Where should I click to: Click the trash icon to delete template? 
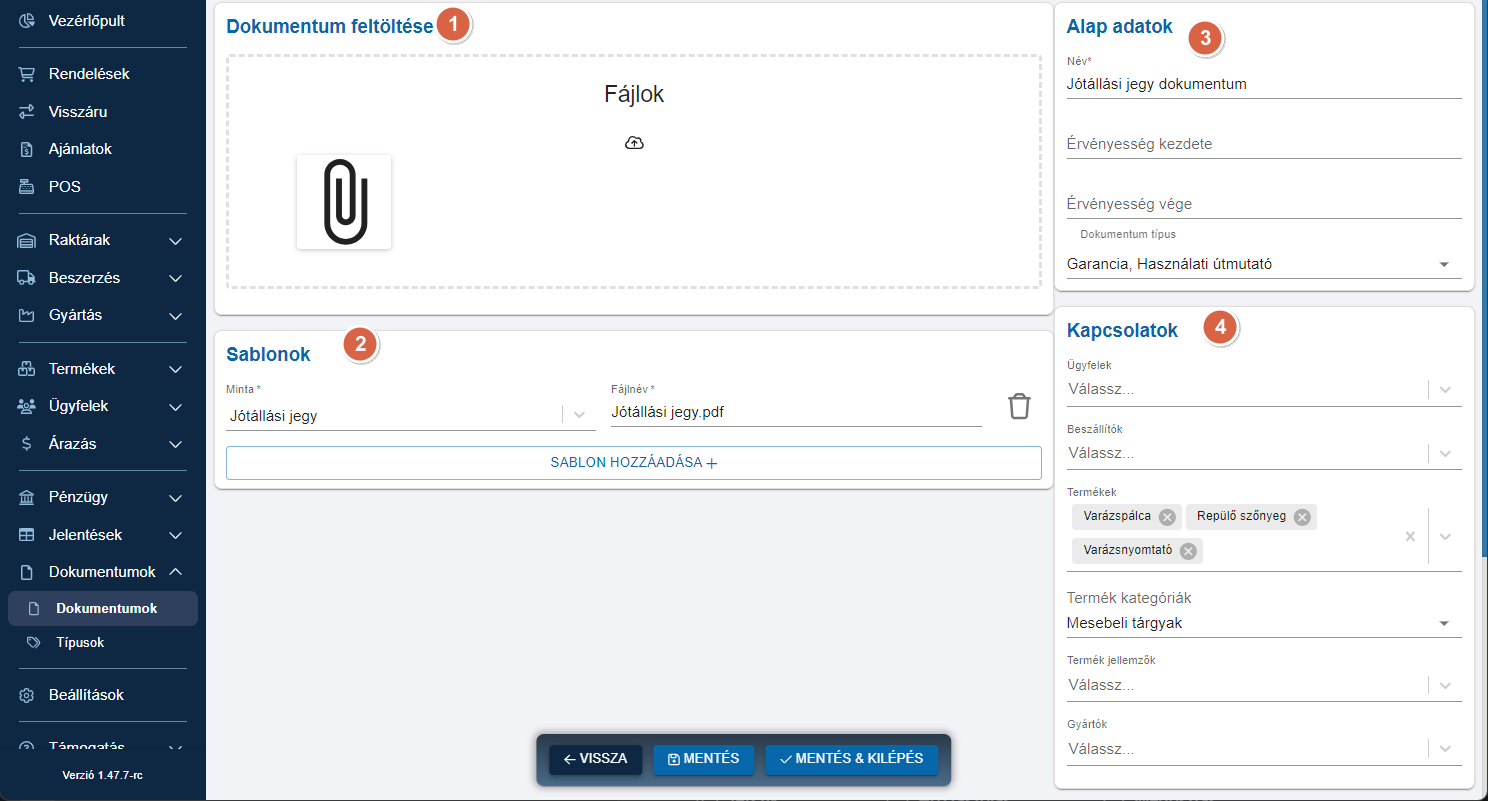point(1018,407)
